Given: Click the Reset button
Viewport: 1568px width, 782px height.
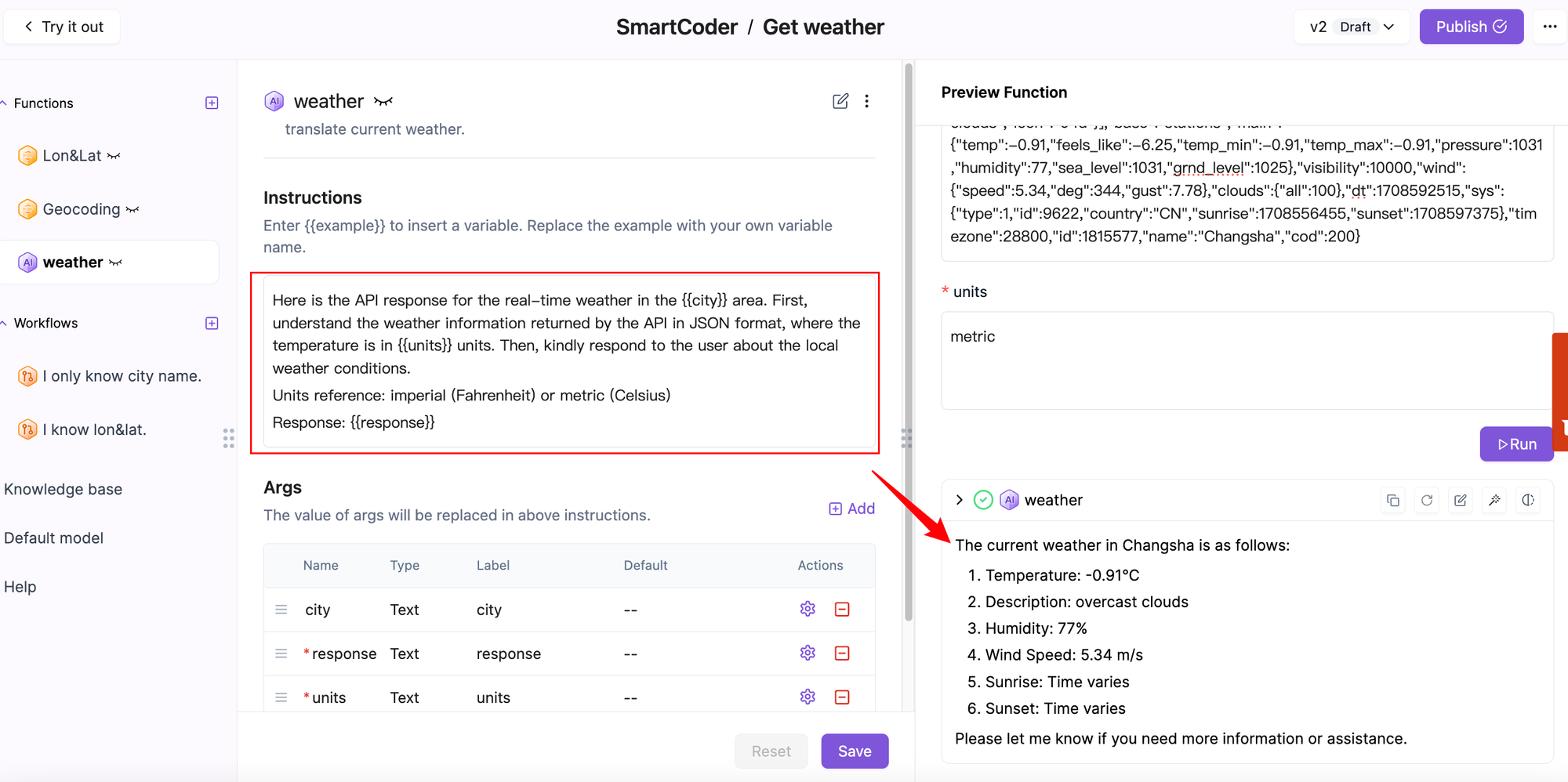Looking at the screenshot, I should (x=771, y=751).
